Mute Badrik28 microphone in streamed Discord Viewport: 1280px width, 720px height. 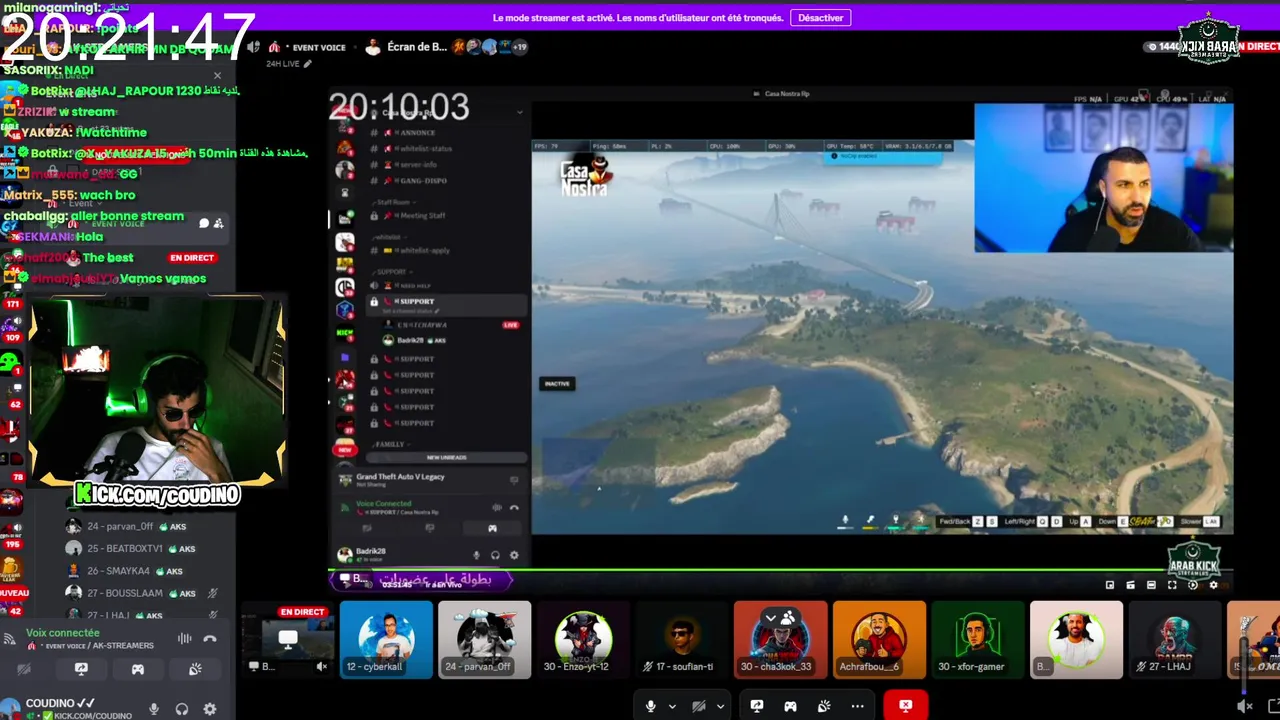(x=476, y=555)
